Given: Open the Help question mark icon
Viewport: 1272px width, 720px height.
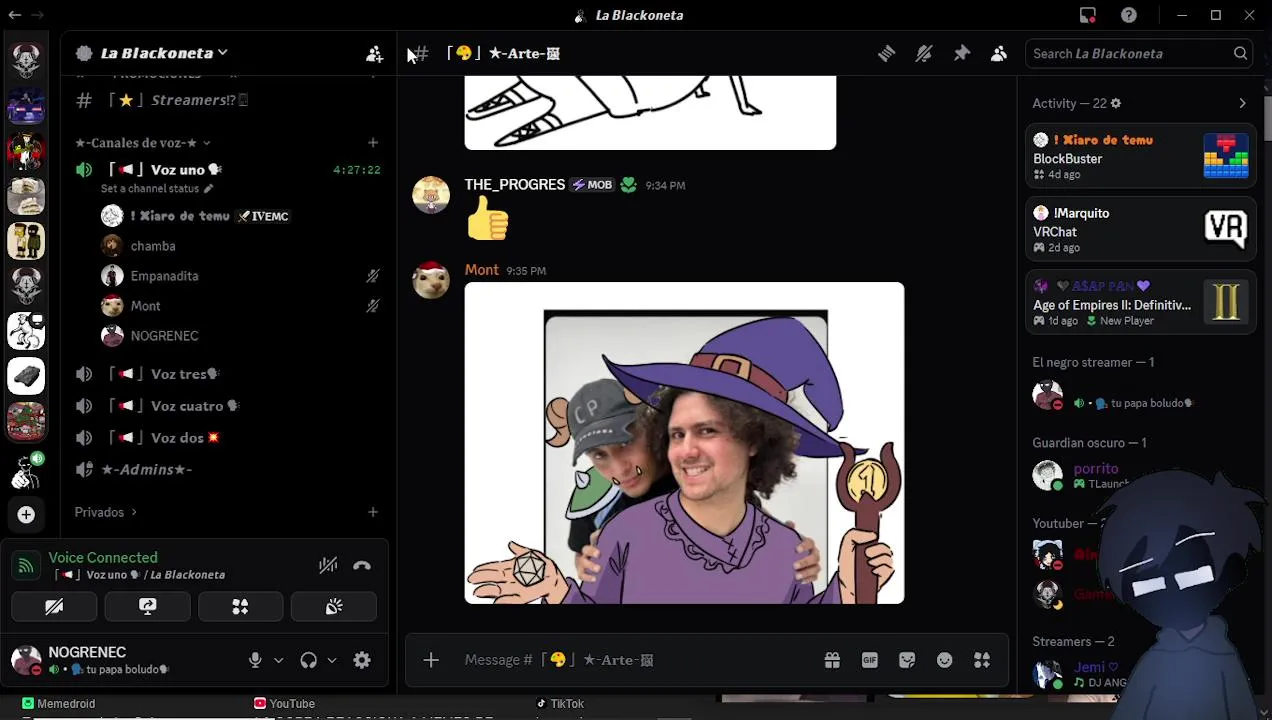Looking at the screenshot, I should click(1129, 15).
